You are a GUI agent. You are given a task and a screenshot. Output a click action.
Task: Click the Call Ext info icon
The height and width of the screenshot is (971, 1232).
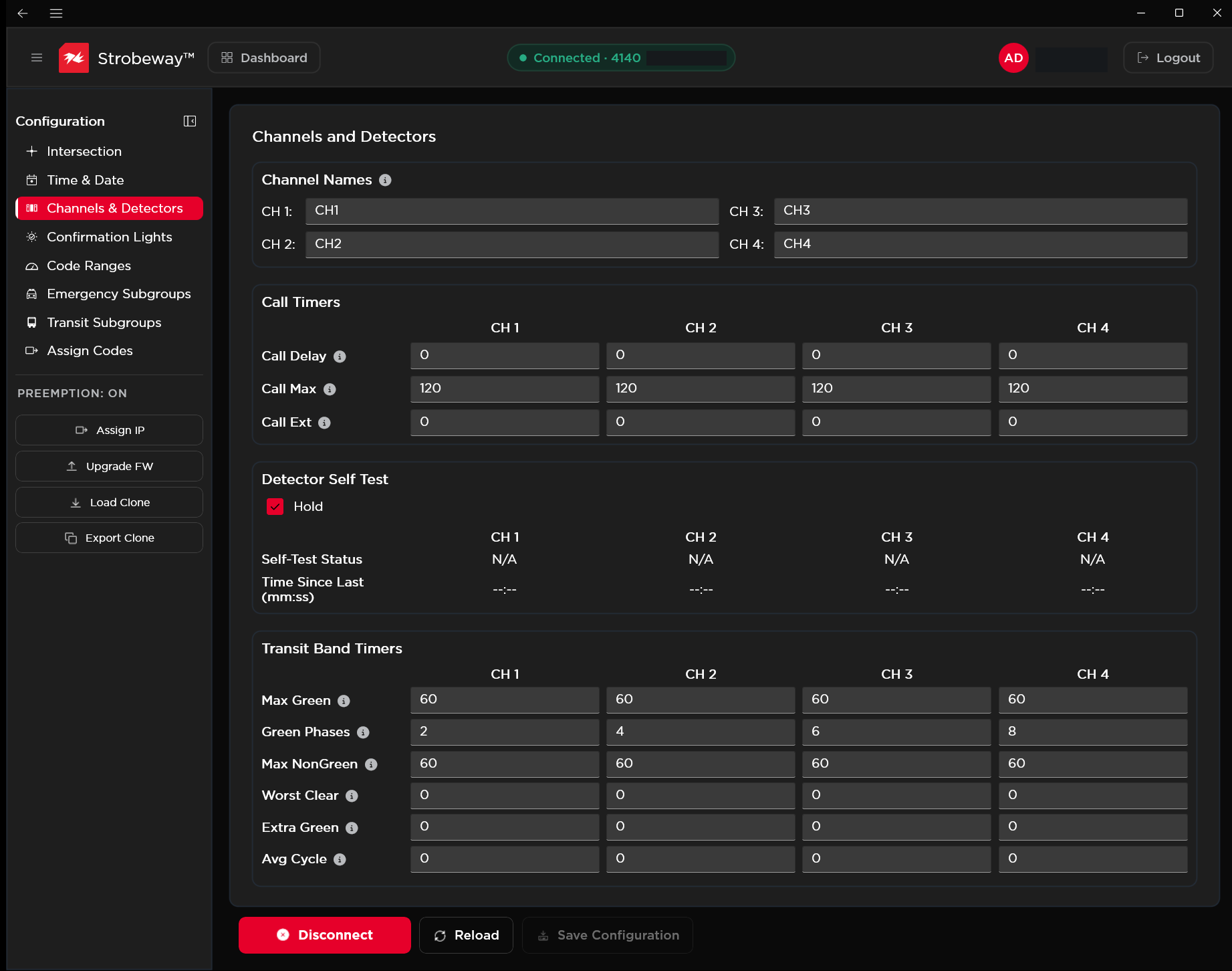coord(324,423)
